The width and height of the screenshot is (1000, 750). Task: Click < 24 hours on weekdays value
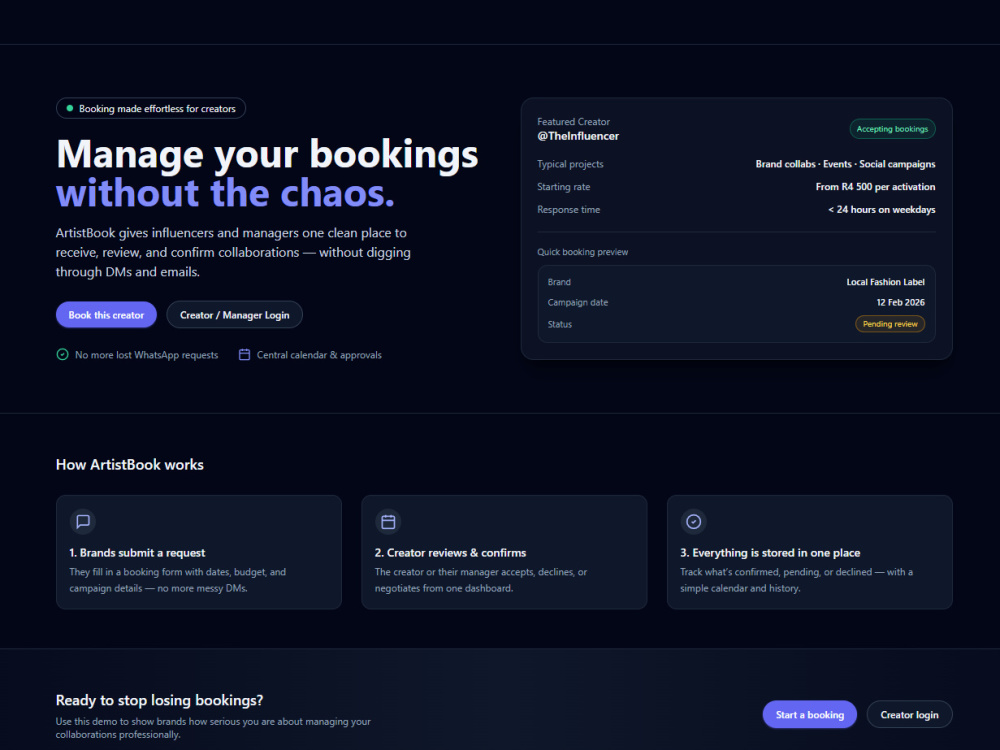click(x=881, y=210)
